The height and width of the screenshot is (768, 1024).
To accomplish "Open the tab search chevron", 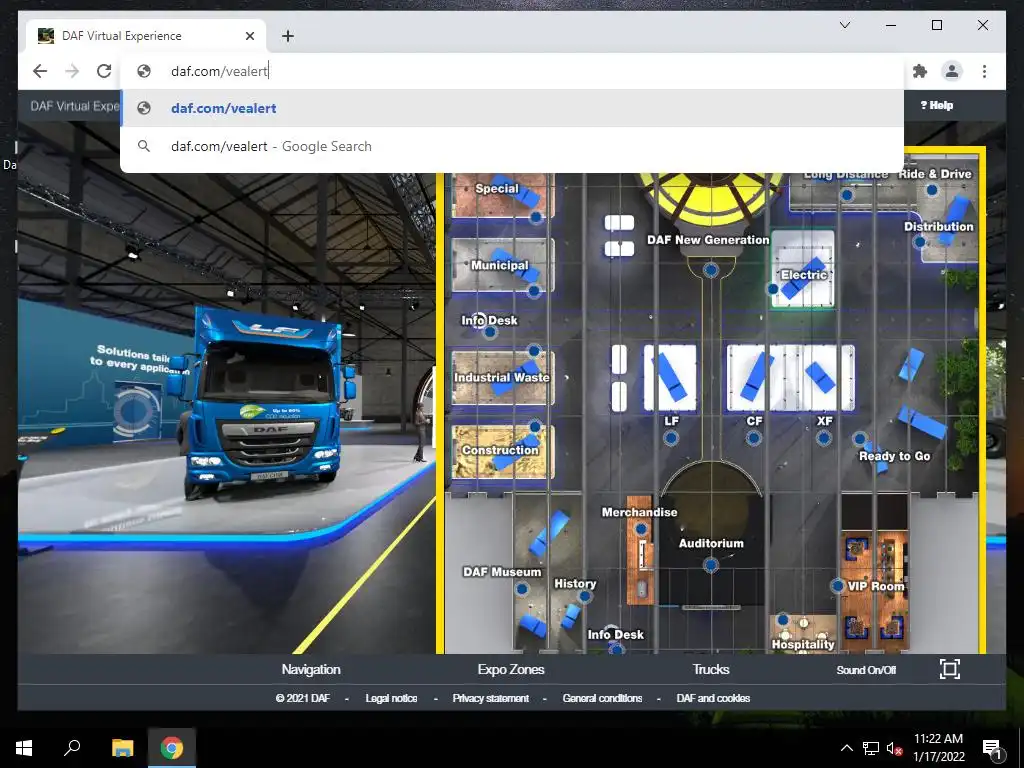I will (844, 25).
